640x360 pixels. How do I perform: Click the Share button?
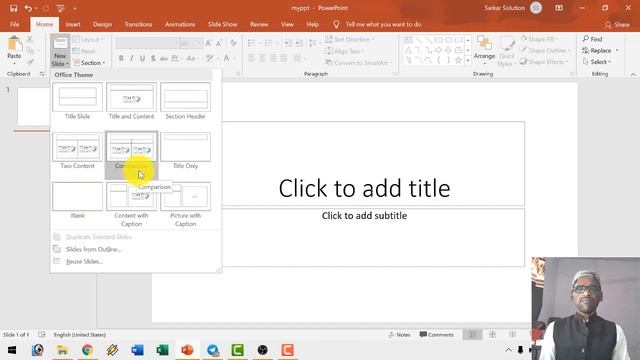pos(617,25)
